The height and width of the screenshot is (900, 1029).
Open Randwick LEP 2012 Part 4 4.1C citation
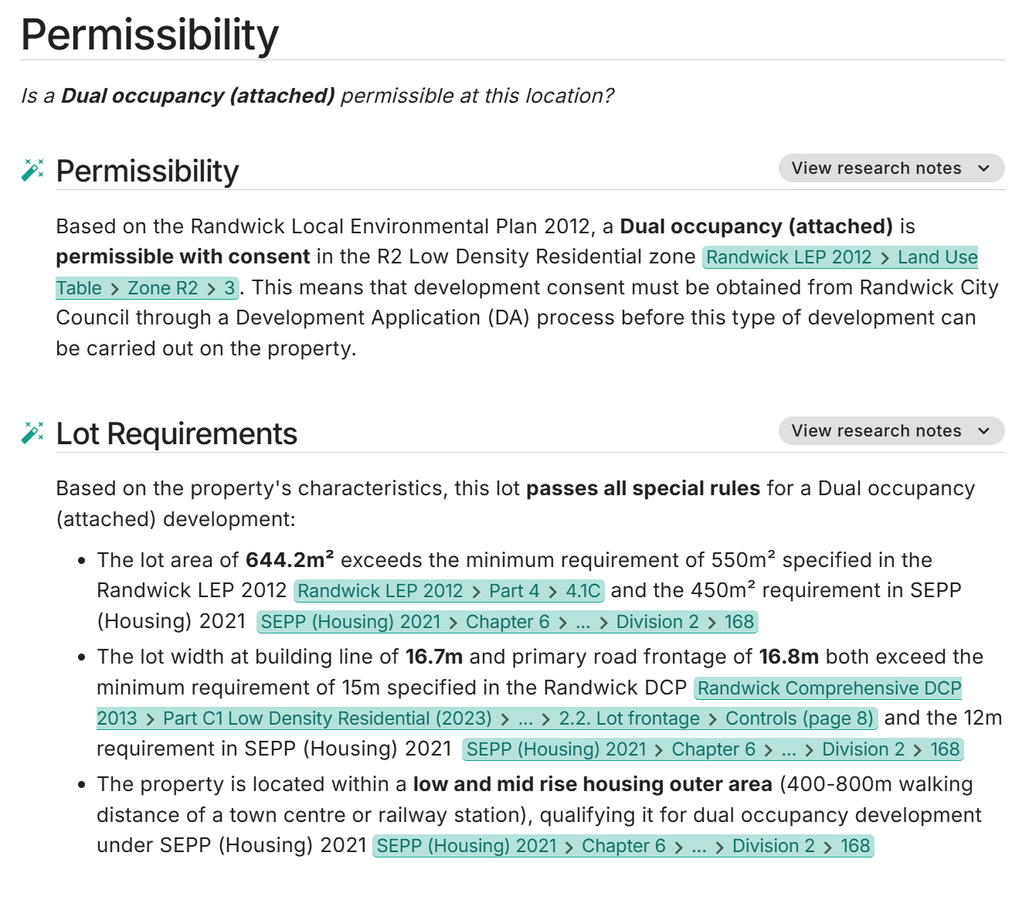point(449,591)
